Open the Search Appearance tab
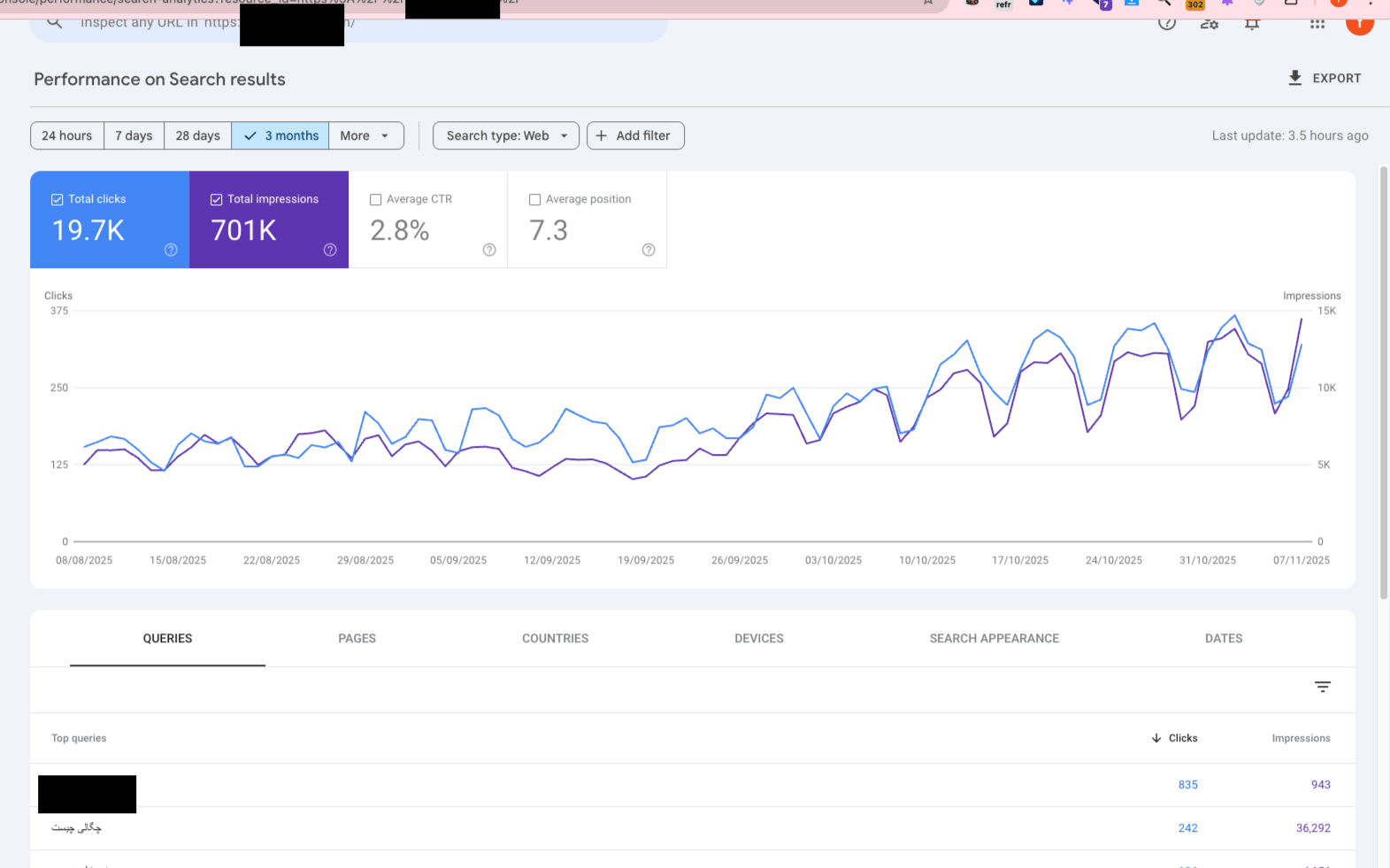Screen dimensions: 1390x868 (x=995, y=638)
